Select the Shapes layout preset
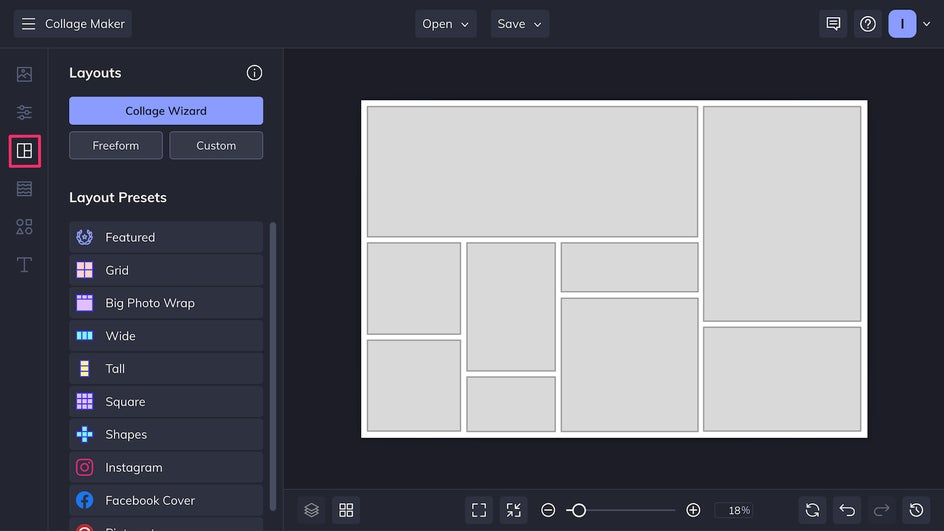This screenshot has height=531, width=944. tap(166, 434)
